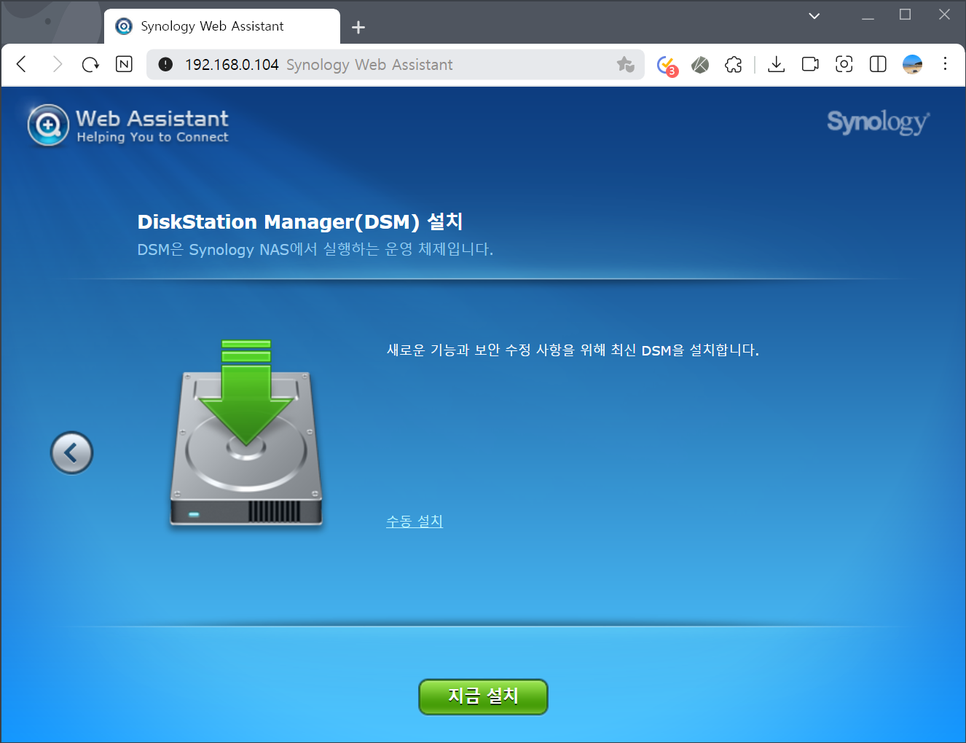966x743 pixels.
Task: Go back with the round previous arrow
Action: click(71, 453)
